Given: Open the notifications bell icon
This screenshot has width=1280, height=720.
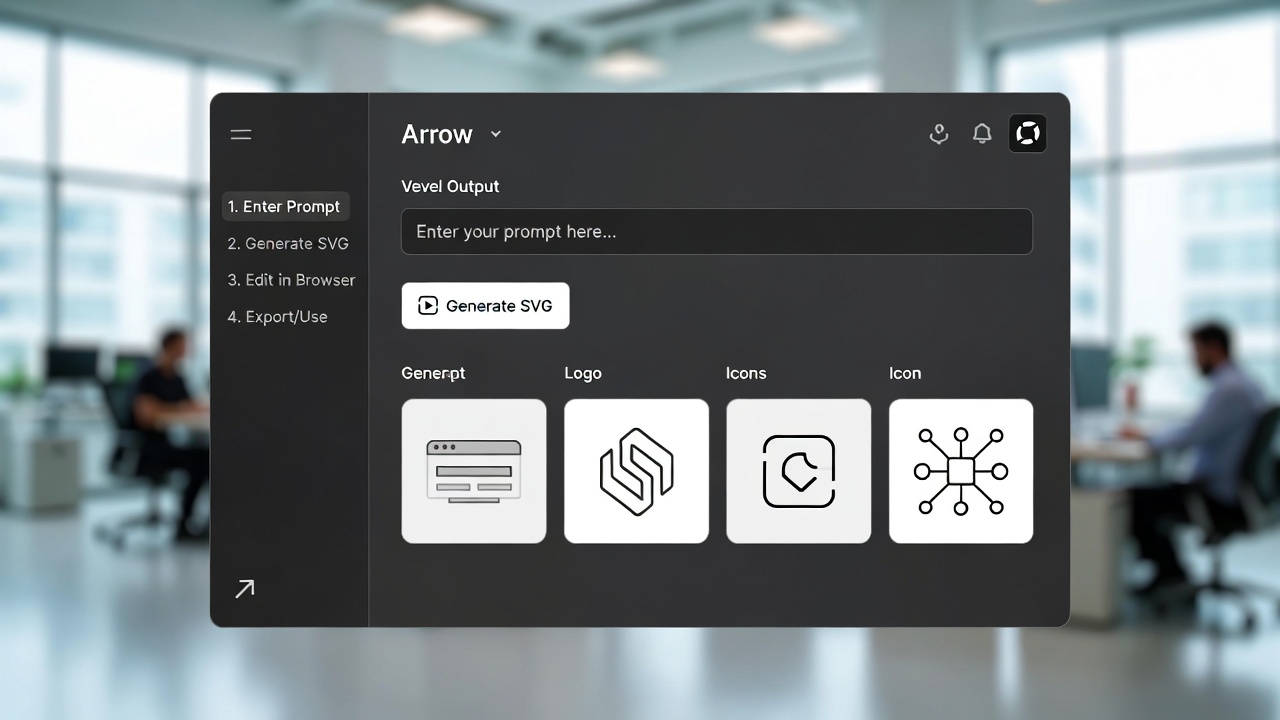Looking at the screenshot, I should click(x=981, y=133).
